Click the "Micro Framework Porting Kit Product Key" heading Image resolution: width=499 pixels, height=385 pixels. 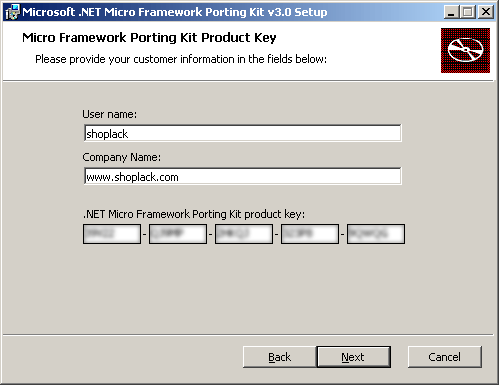149,38
